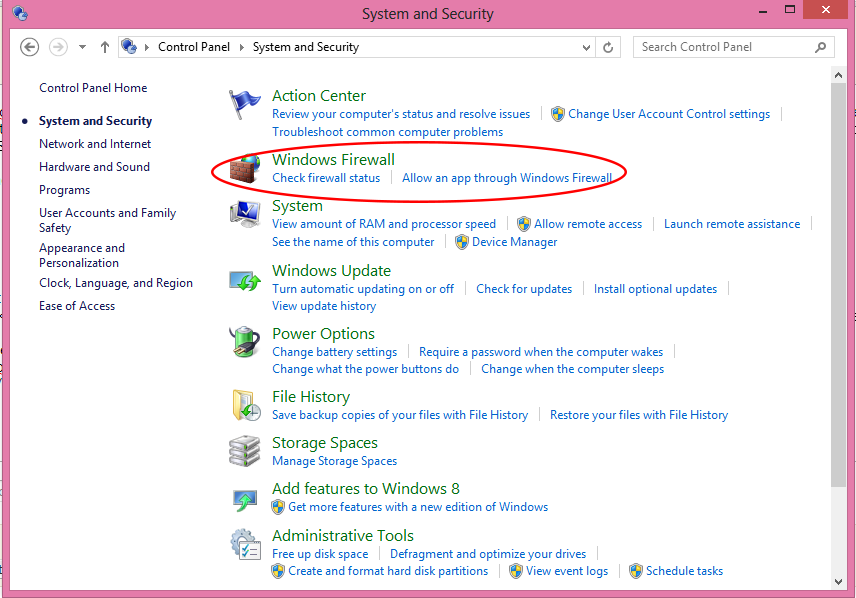Click Free up disk space link

point(320,554)
